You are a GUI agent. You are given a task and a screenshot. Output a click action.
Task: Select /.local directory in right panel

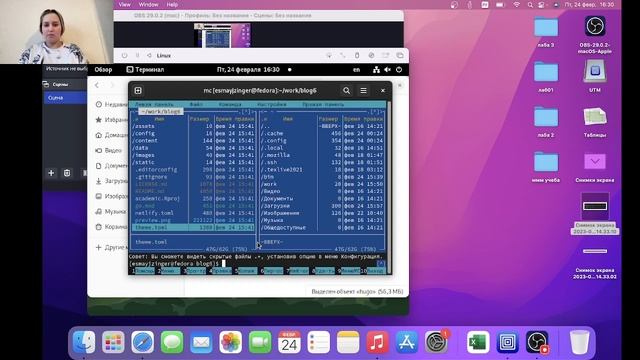(322, 148)
